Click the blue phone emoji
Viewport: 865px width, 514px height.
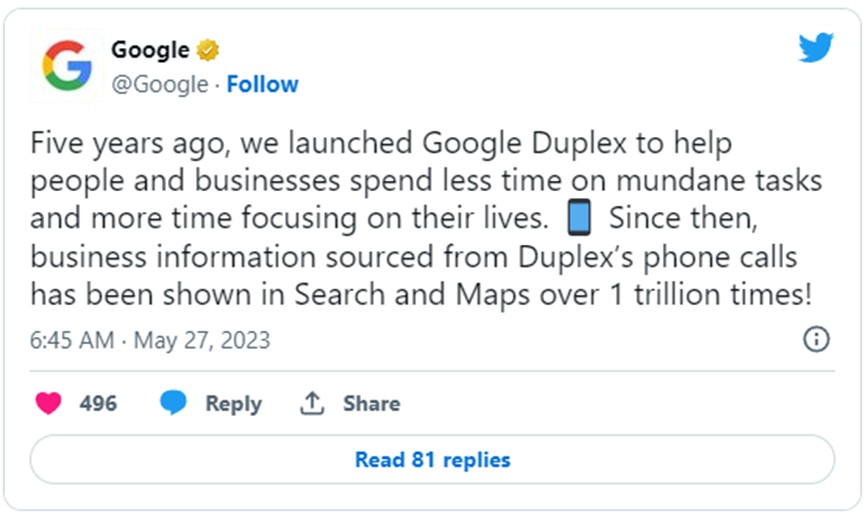[579, 217]
